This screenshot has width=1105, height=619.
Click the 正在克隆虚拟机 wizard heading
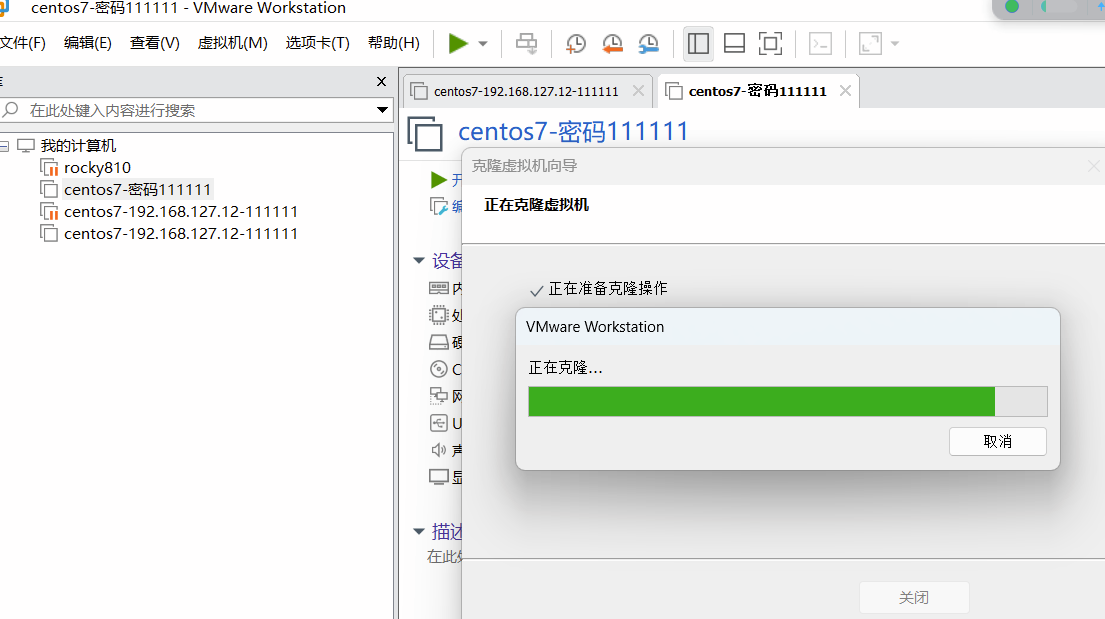(x=536, y=205)
